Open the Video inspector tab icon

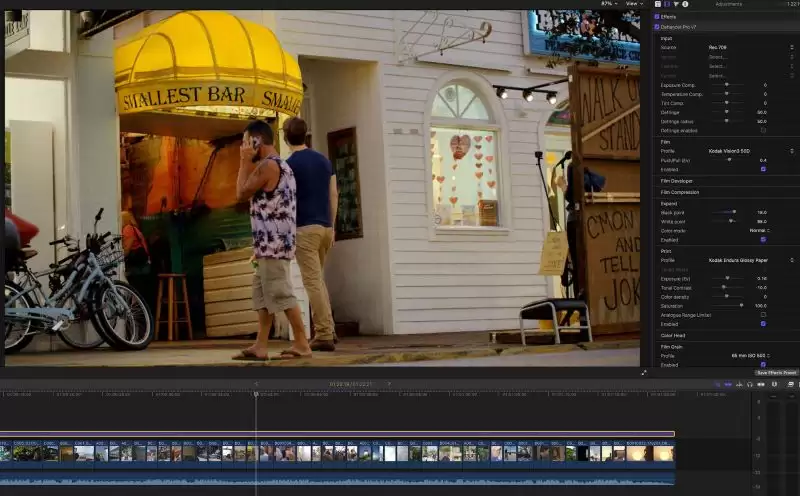tap(657, 4)
